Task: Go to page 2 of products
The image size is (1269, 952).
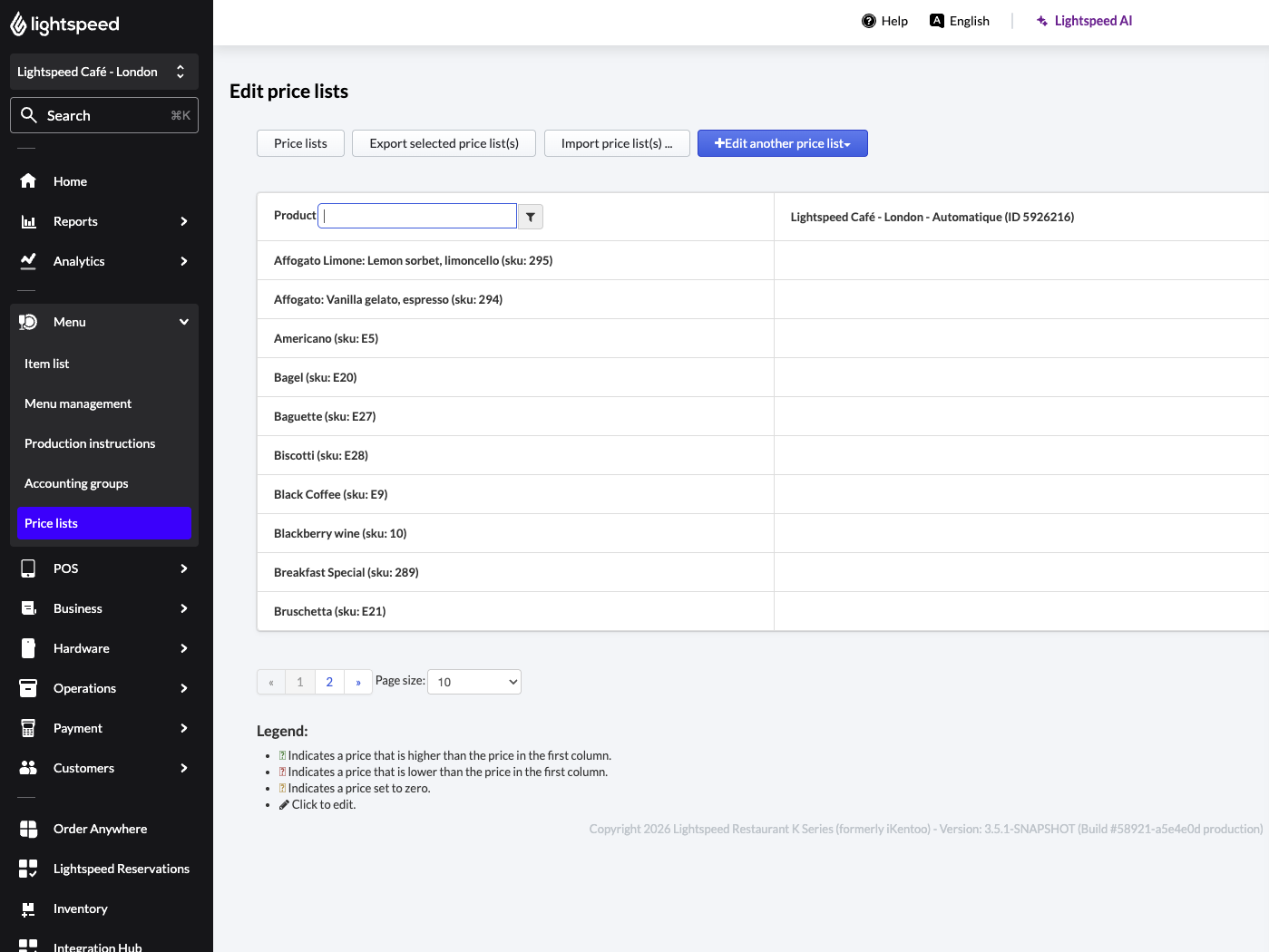Action: [x=329, y=682]
